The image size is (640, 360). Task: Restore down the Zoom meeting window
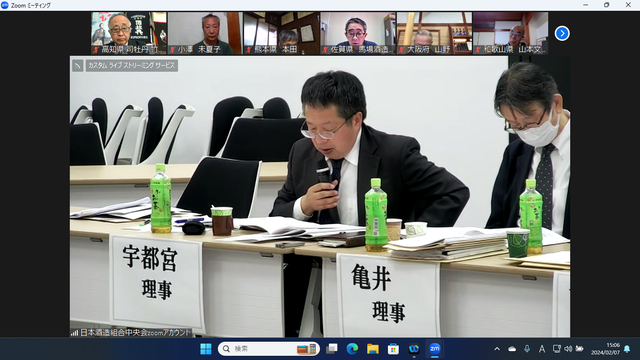click(607, 5)
